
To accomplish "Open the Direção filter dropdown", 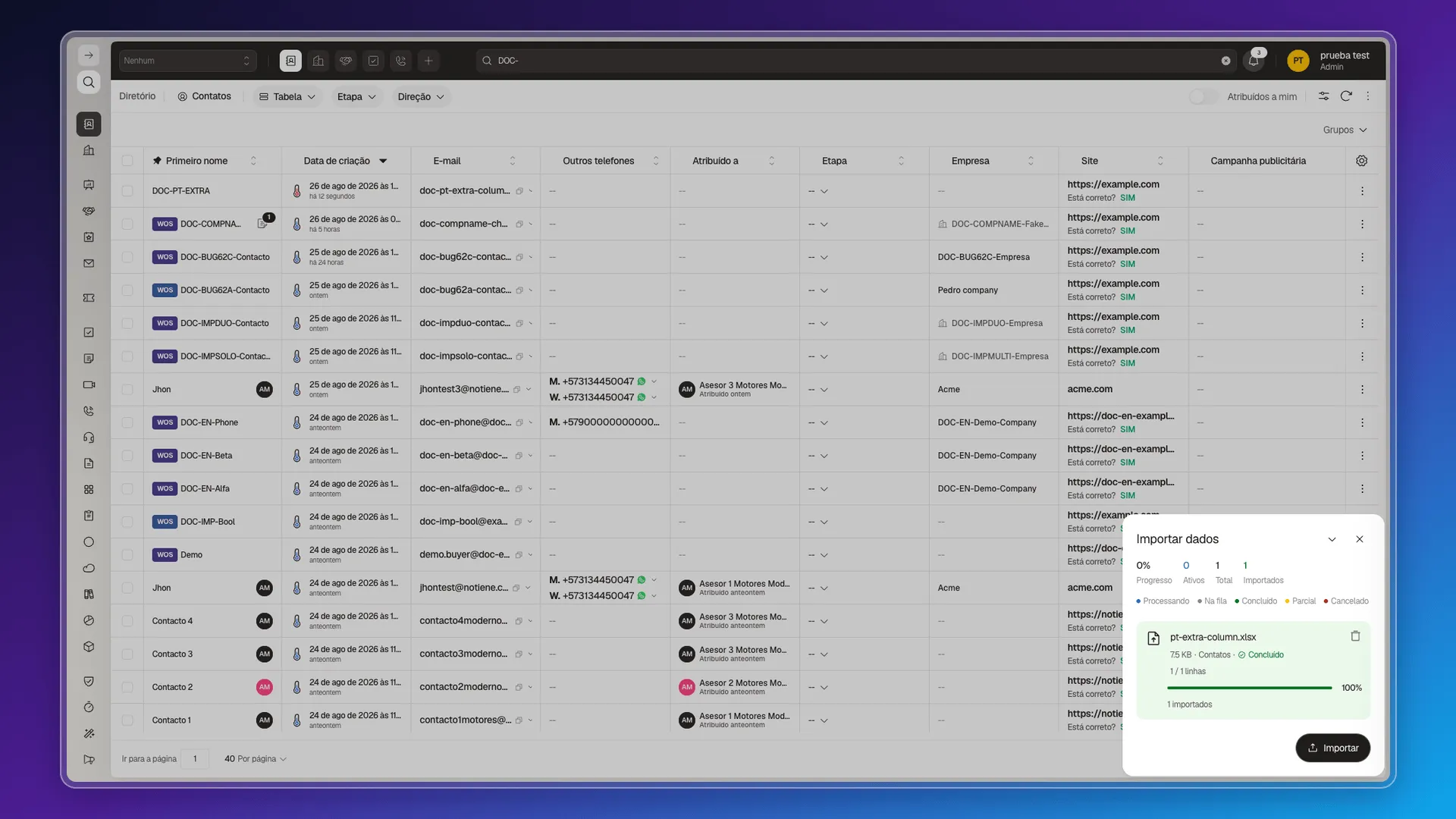I will coord(421,96).
